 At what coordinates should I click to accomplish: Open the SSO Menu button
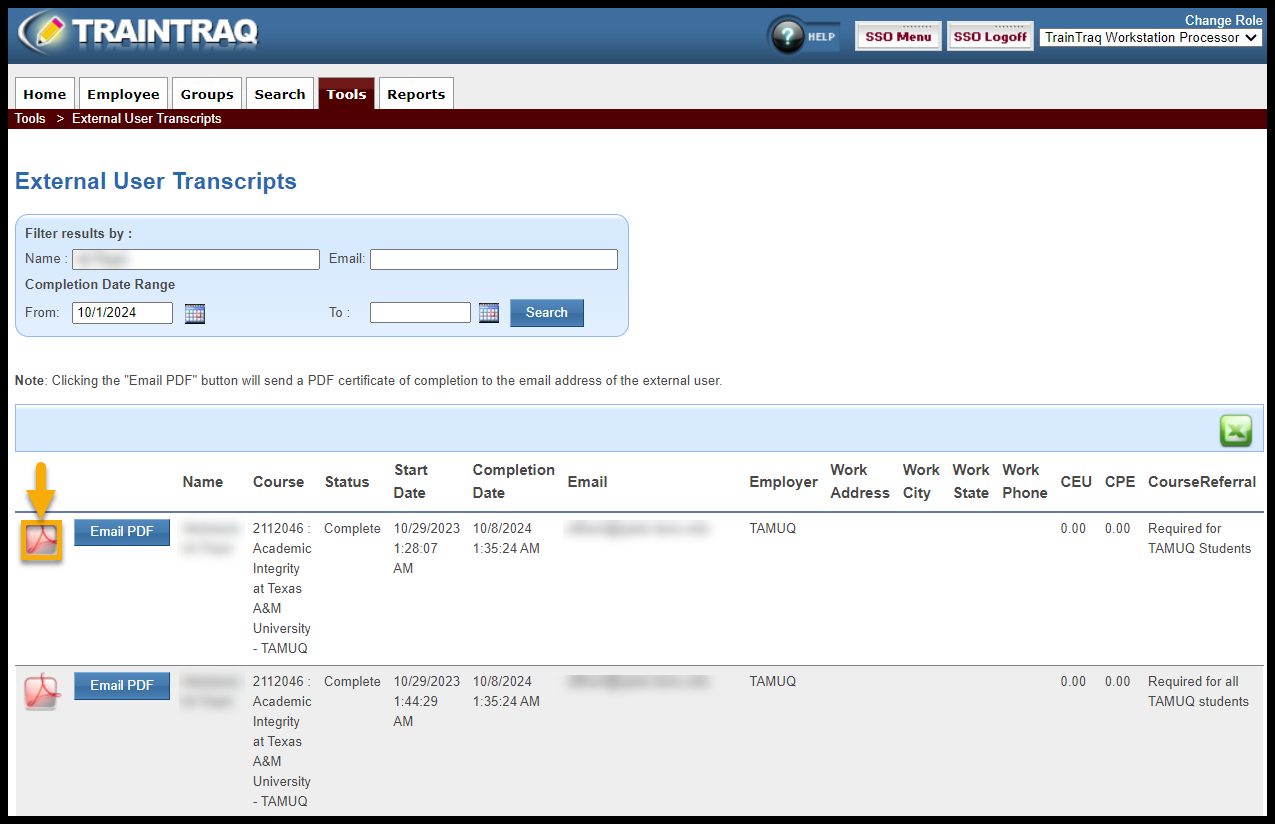(898, 37)
